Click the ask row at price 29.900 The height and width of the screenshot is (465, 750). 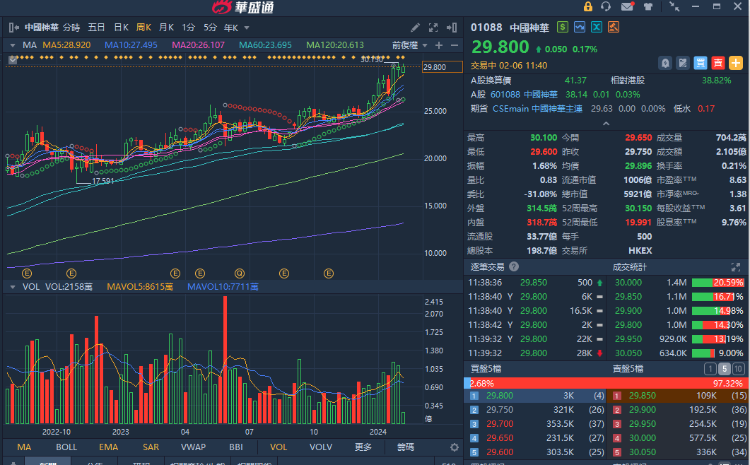pyautogui.click(x=678, y=410)
